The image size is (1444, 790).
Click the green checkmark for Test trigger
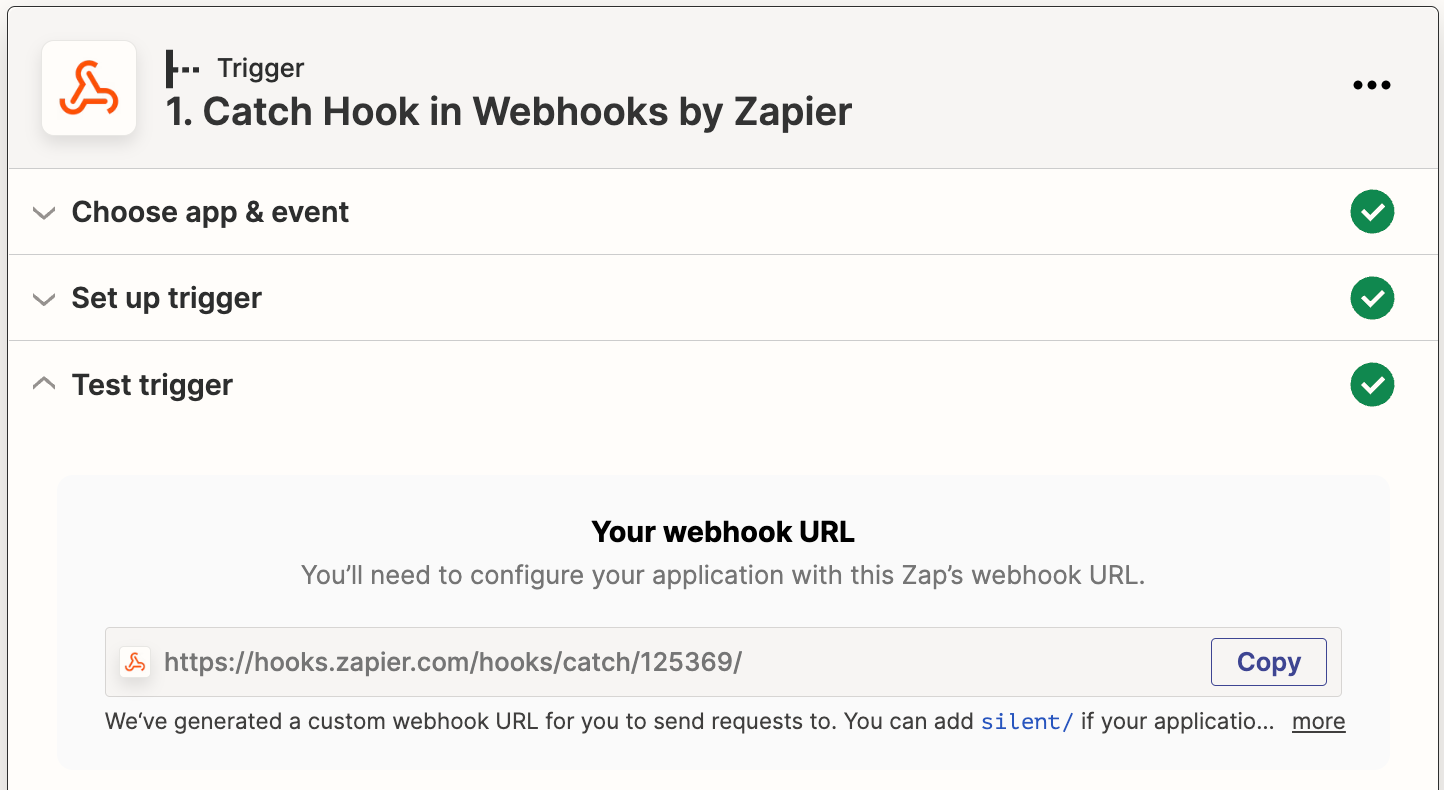click(x=1372, y=385)
